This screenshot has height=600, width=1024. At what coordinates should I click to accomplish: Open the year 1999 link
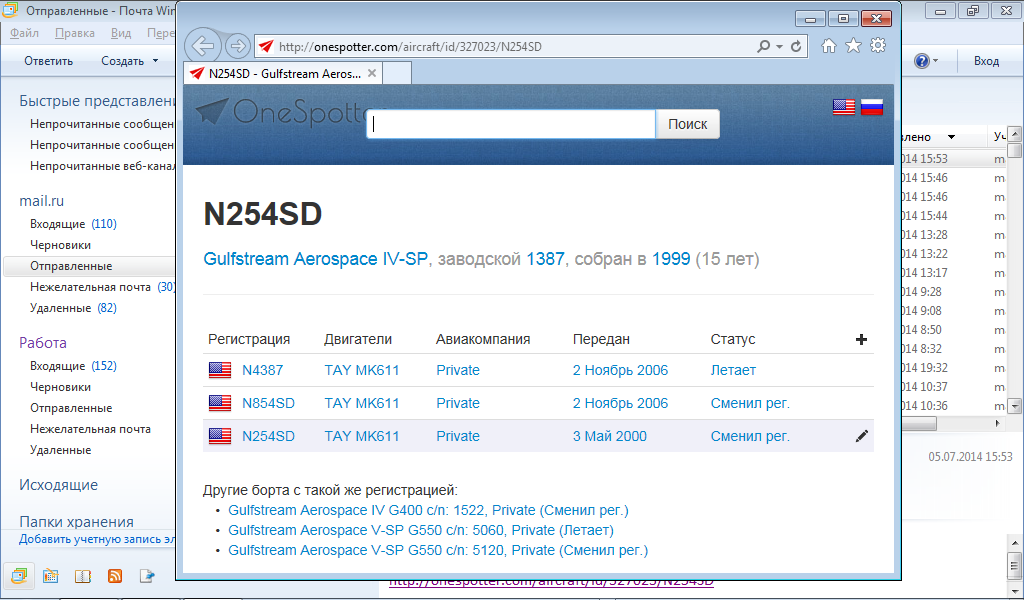click(x=671, y=259)
